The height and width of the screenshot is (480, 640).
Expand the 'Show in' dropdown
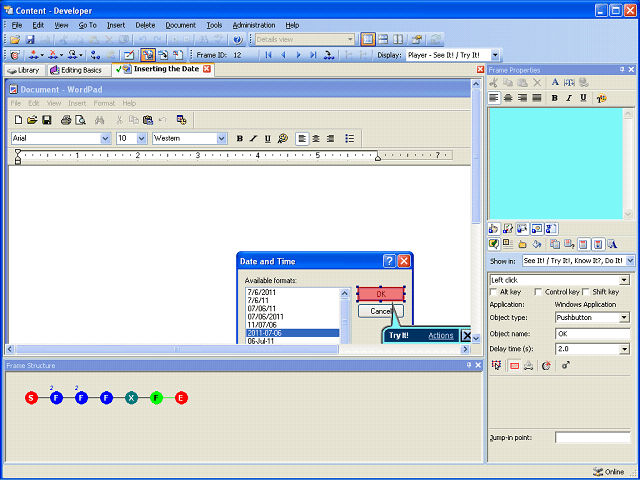tap(630, 260)
